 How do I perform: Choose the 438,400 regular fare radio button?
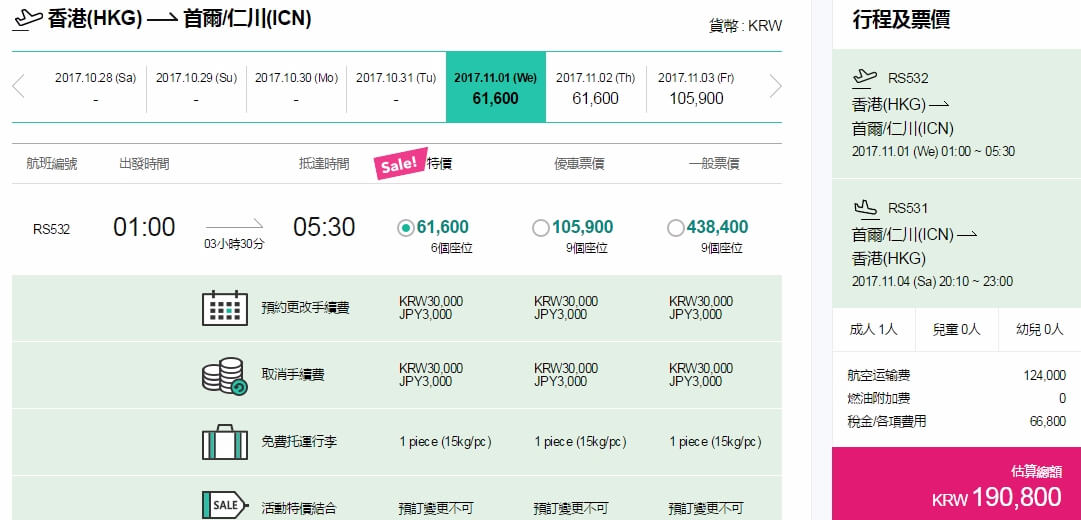coord(676,228)
